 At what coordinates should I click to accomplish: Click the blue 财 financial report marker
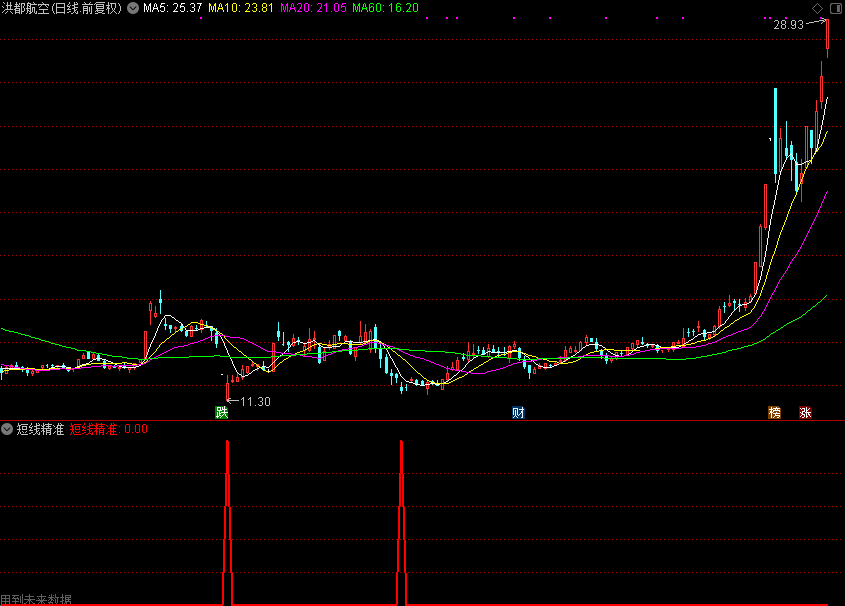point(518,413)
